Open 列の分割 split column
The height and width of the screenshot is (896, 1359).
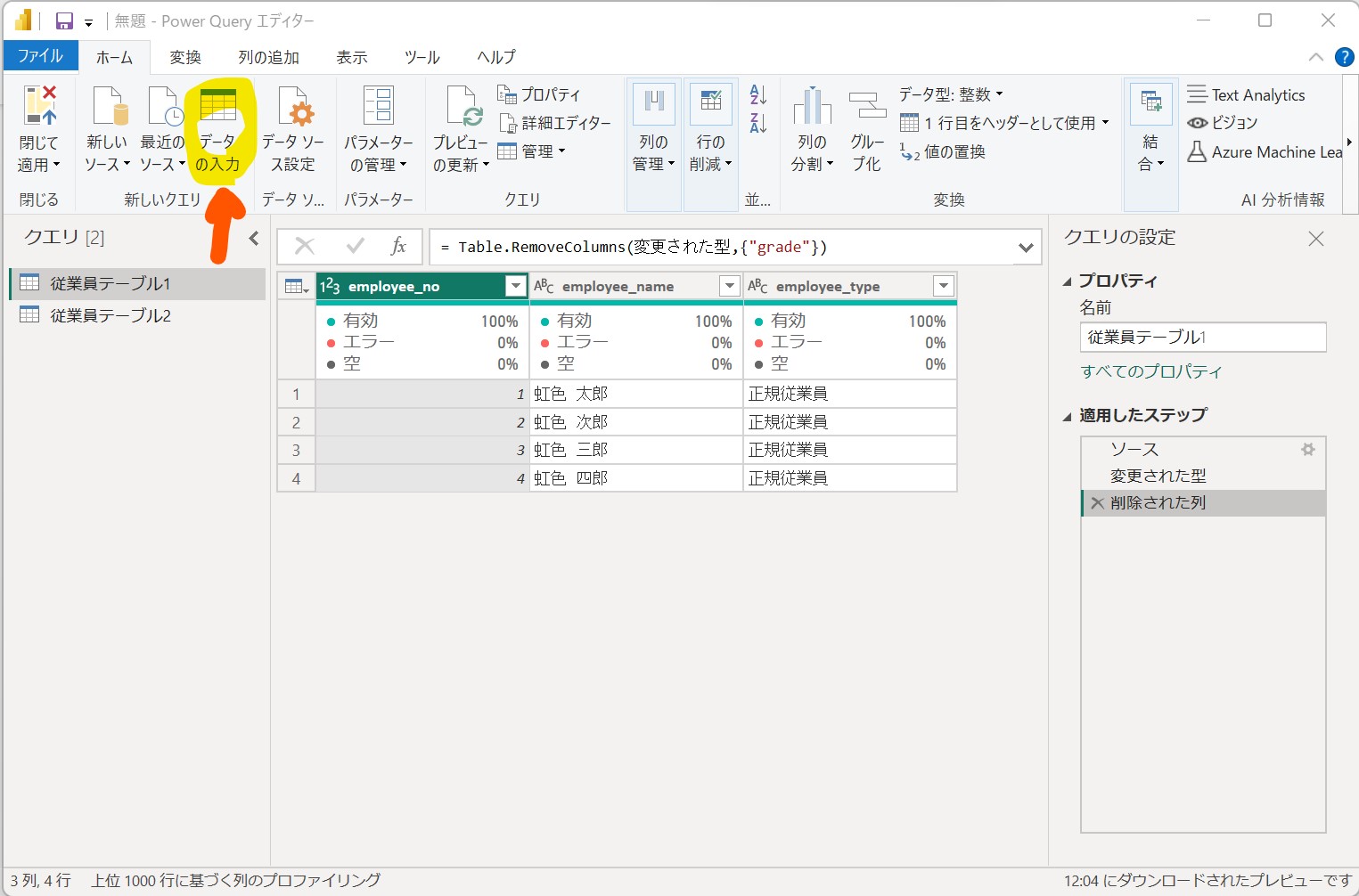812,130
